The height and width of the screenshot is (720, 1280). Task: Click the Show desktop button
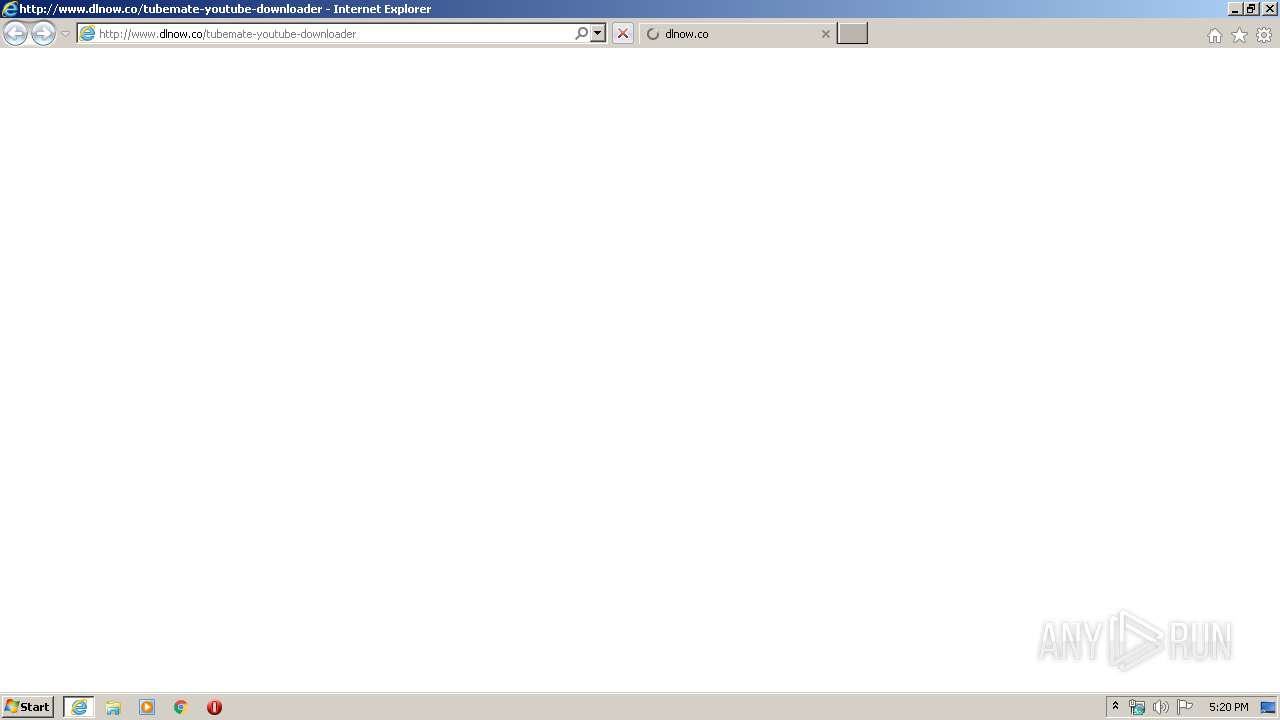pyautogui.click(x=1268, y=707)
